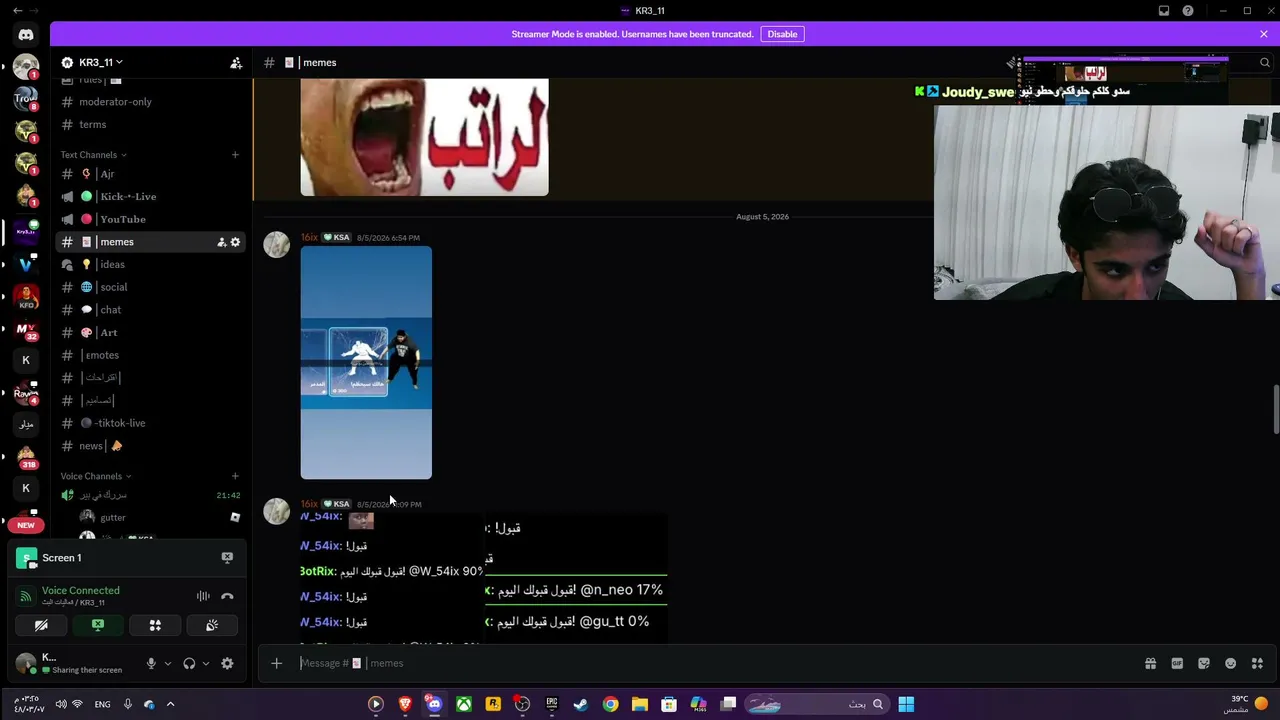Open File Explorer from the taskbar

pyautogui.click(x=640, y=704)
